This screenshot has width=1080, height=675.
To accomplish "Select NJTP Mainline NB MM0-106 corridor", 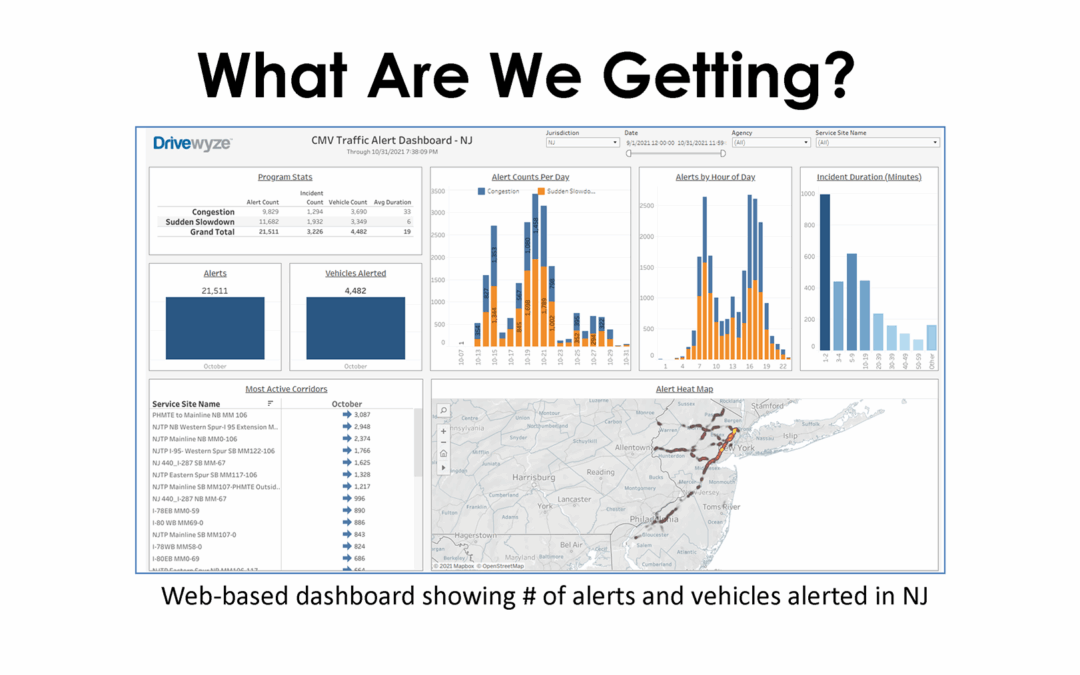I will [194, 439].
